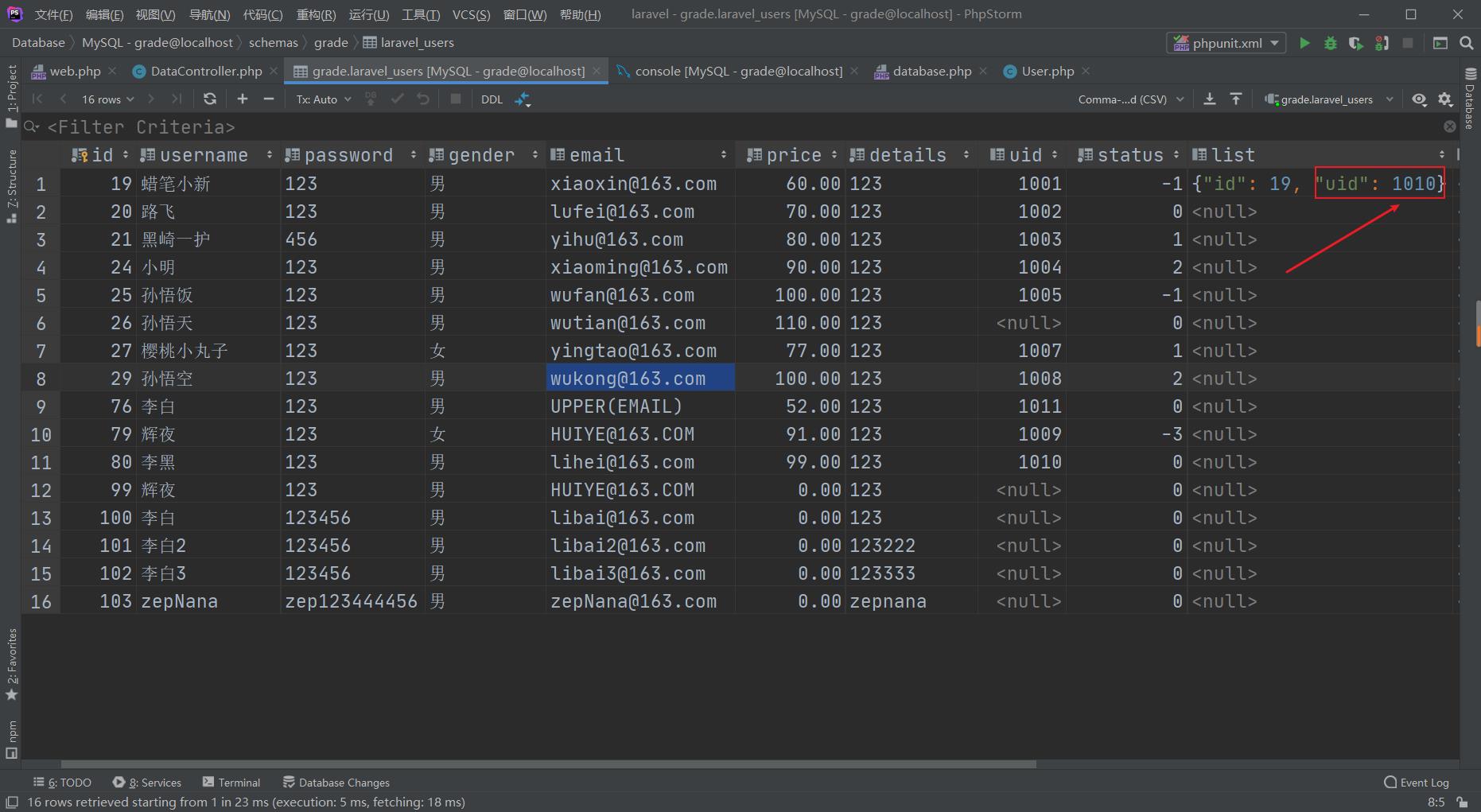Viewport: 1481px width, 812px height.
Task: Go to the last page of rows
Action: tap(177, 99)
